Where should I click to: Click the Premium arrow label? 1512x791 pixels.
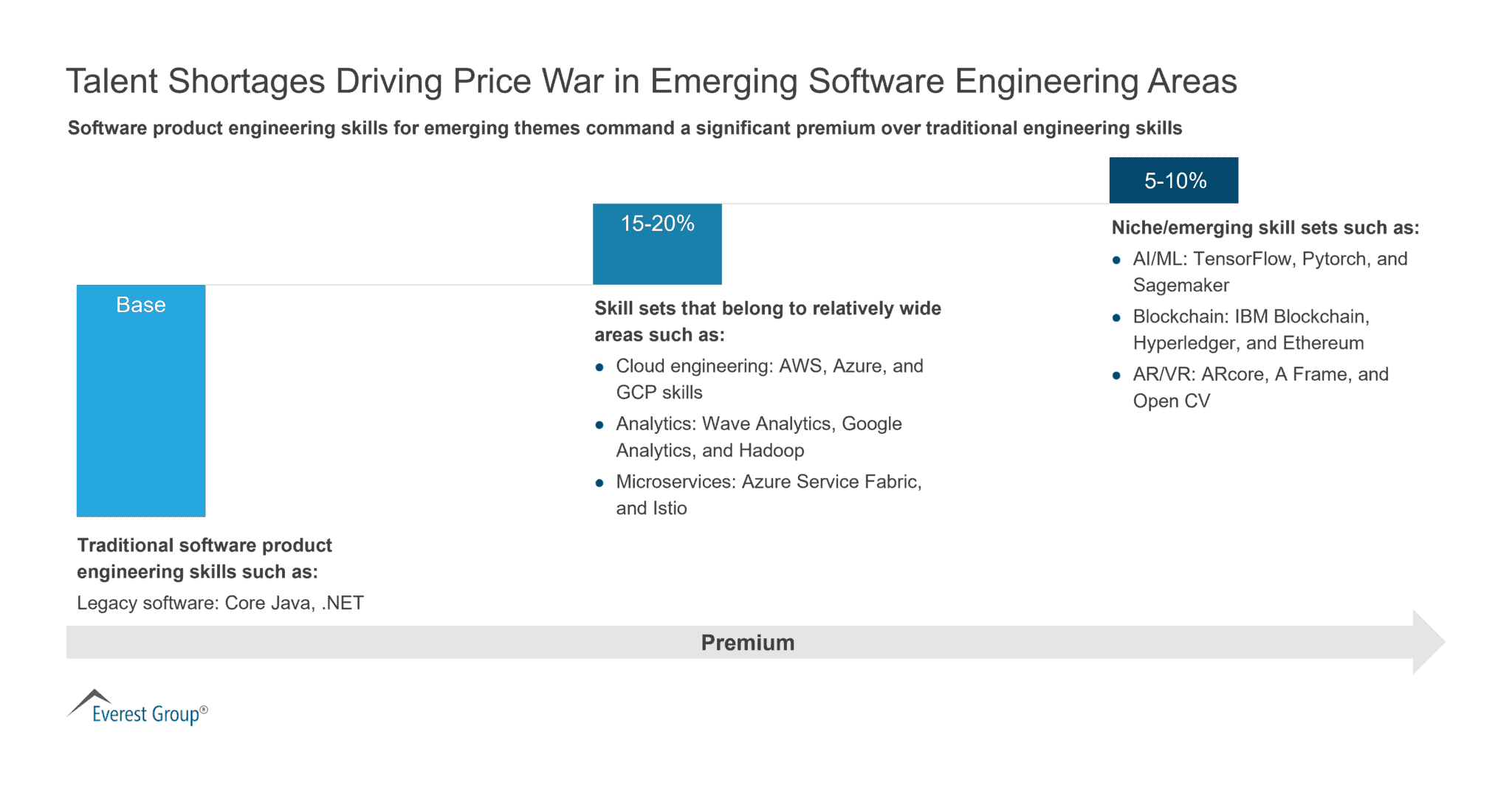point(748,643)
